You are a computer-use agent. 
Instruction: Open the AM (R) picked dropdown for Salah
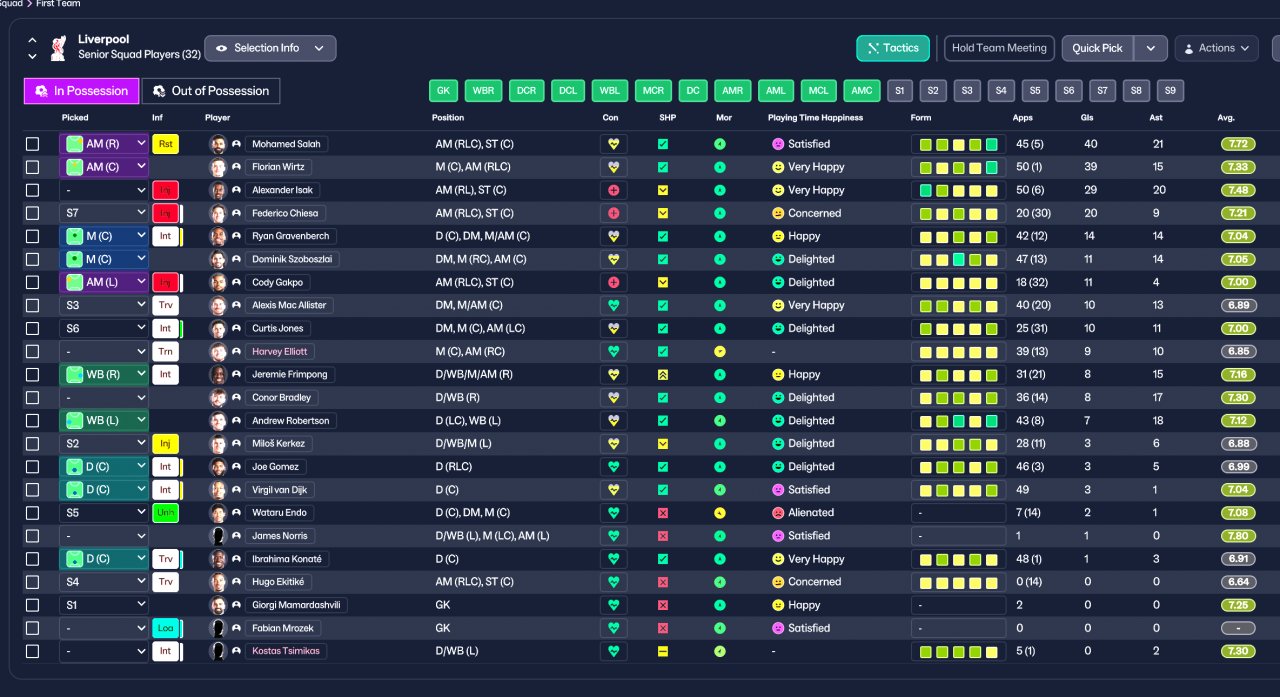pos(104,144)
